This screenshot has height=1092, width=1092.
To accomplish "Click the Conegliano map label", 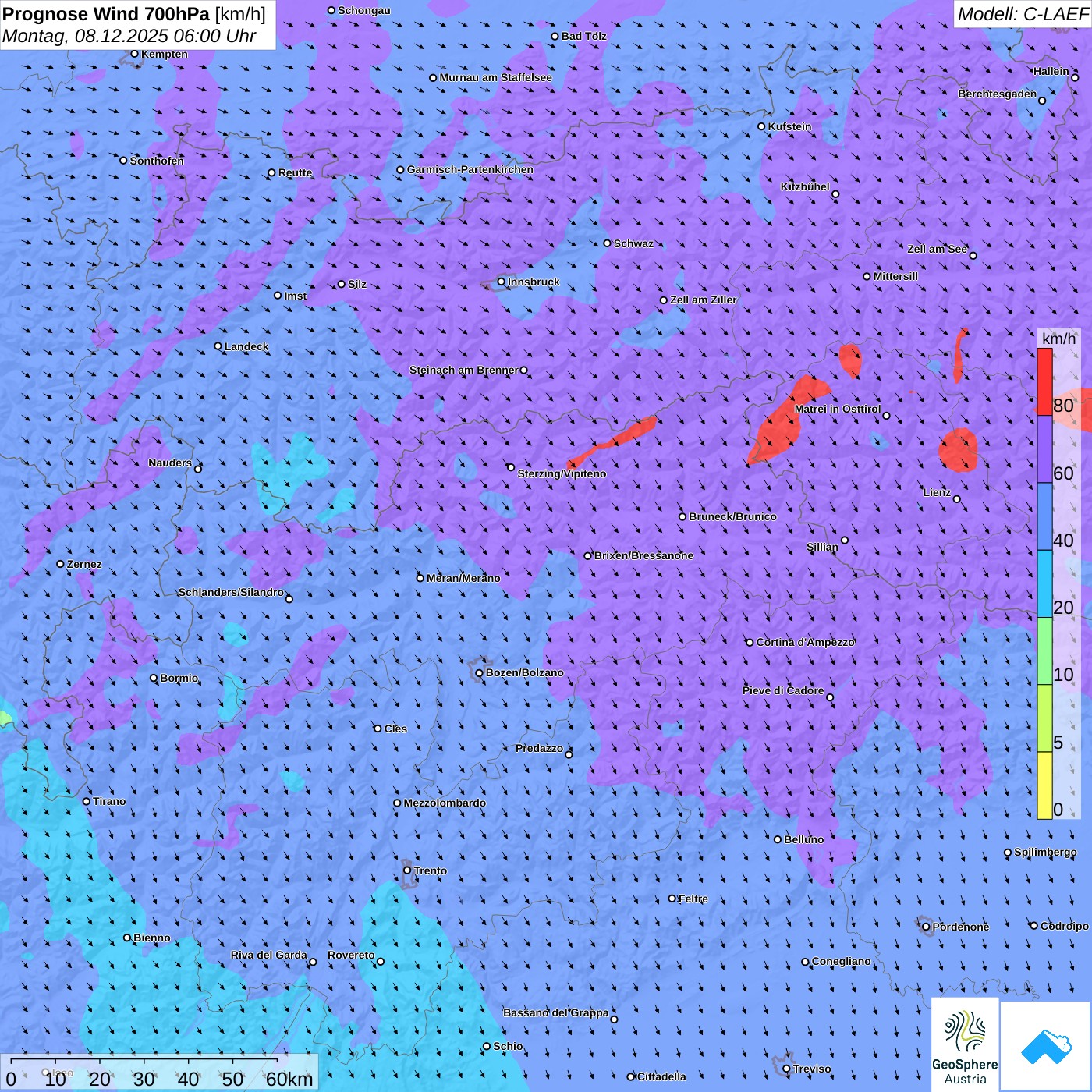I will tap(842, 961).
